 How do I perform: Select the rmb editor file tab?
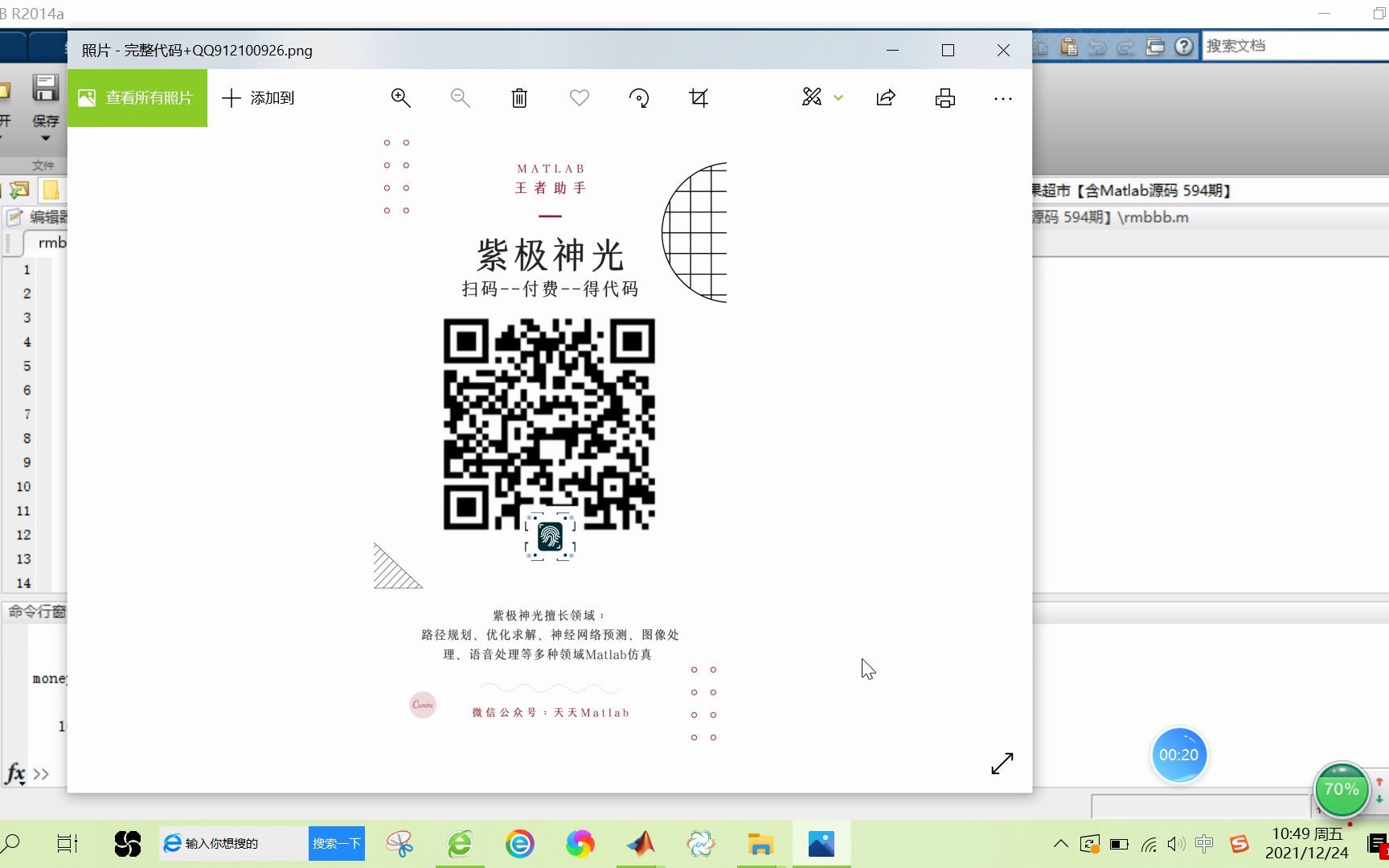51,243
